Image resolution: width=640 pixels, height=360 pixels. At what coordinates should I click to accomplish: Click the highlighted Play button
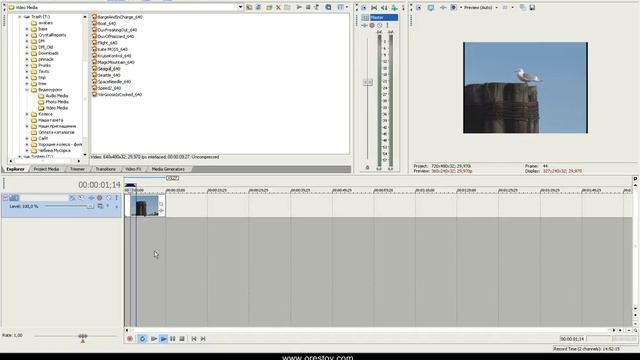163,339
